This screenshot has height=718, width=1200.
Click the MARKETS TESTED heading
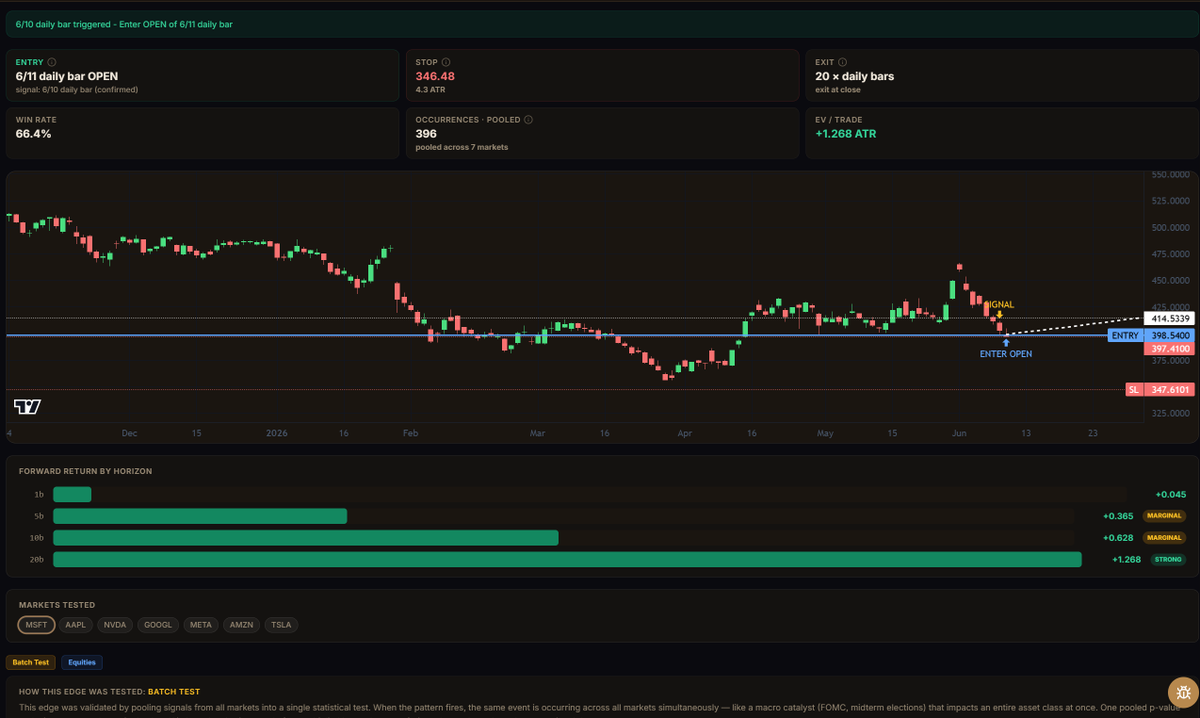coord(57,605)
